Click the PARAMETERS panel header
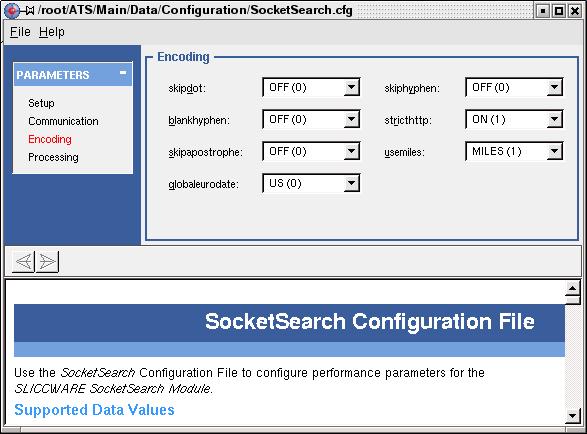Viewport: 587px width, 434px height. 73,75
